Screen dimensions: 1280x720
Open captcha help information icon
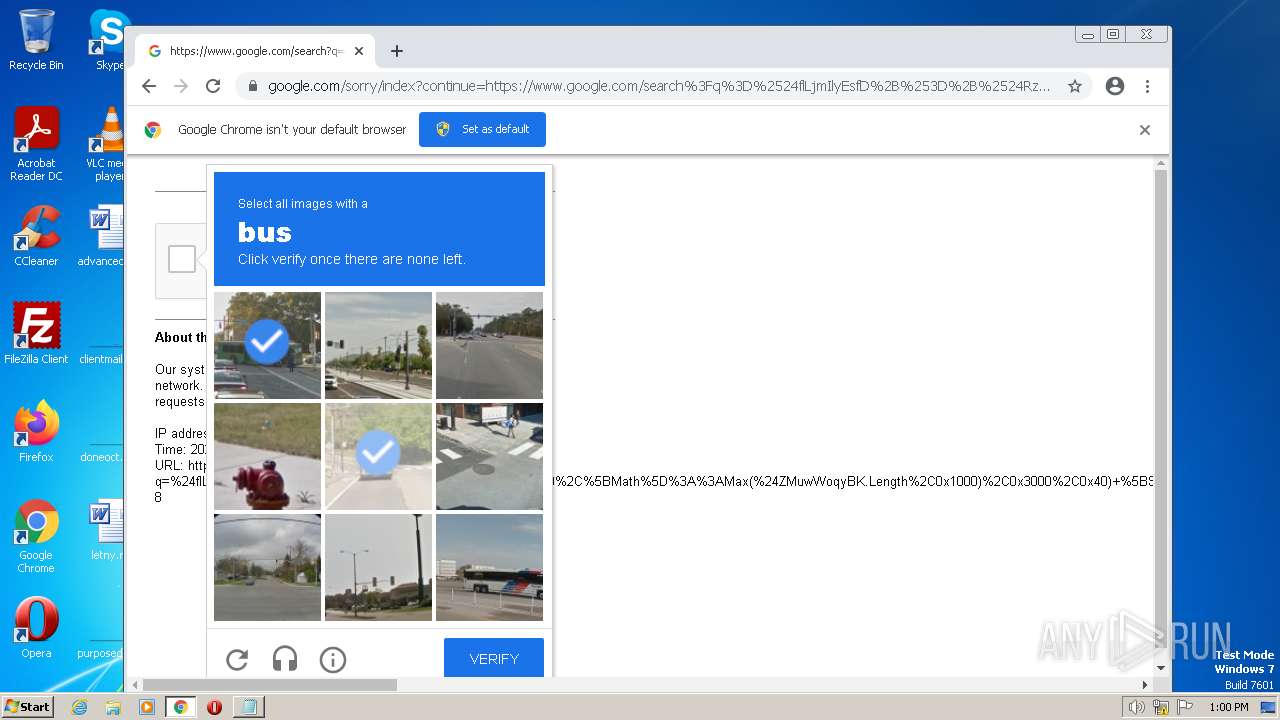coord(333,659)
